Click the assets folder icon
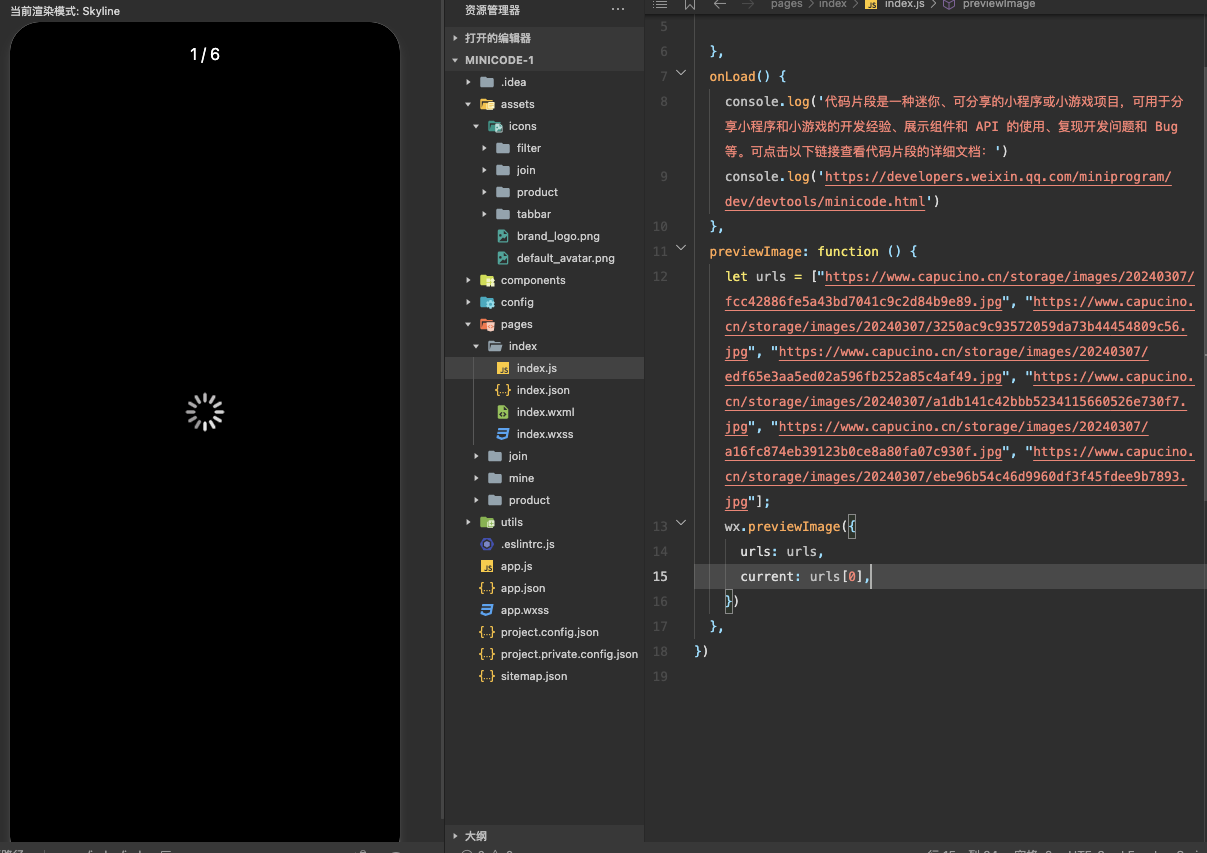This screenshot has width=1207, height=853. 487,104
